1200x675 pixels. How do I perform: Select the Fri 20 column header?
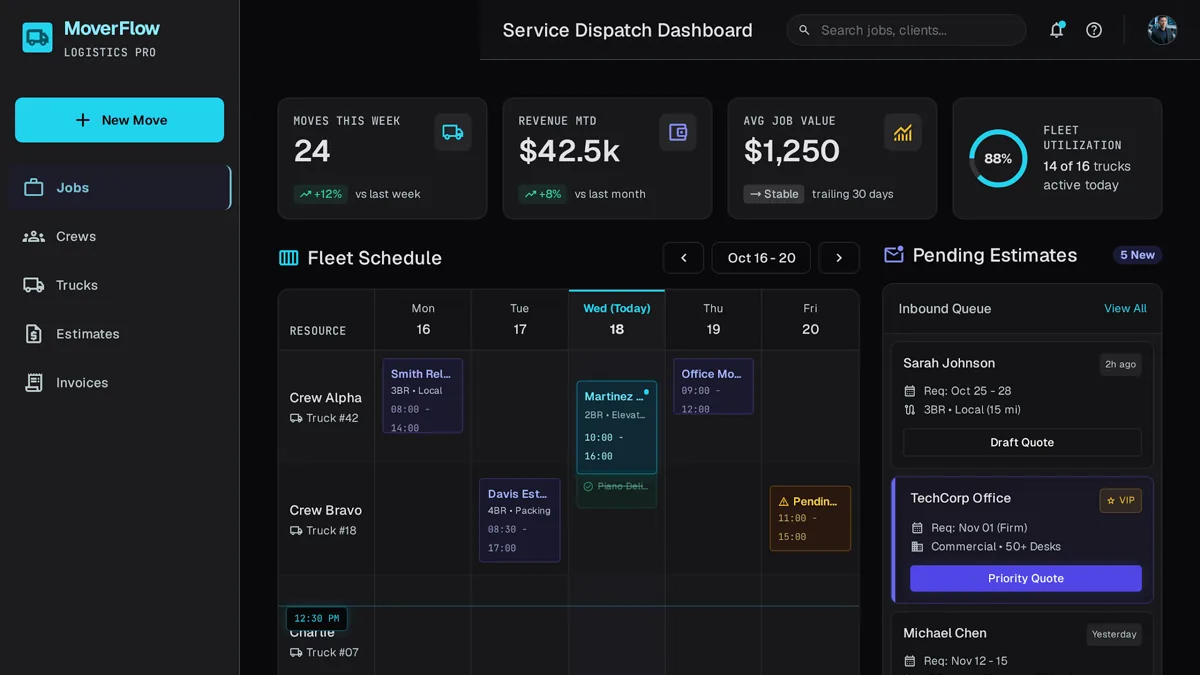[x=810, y=319]
